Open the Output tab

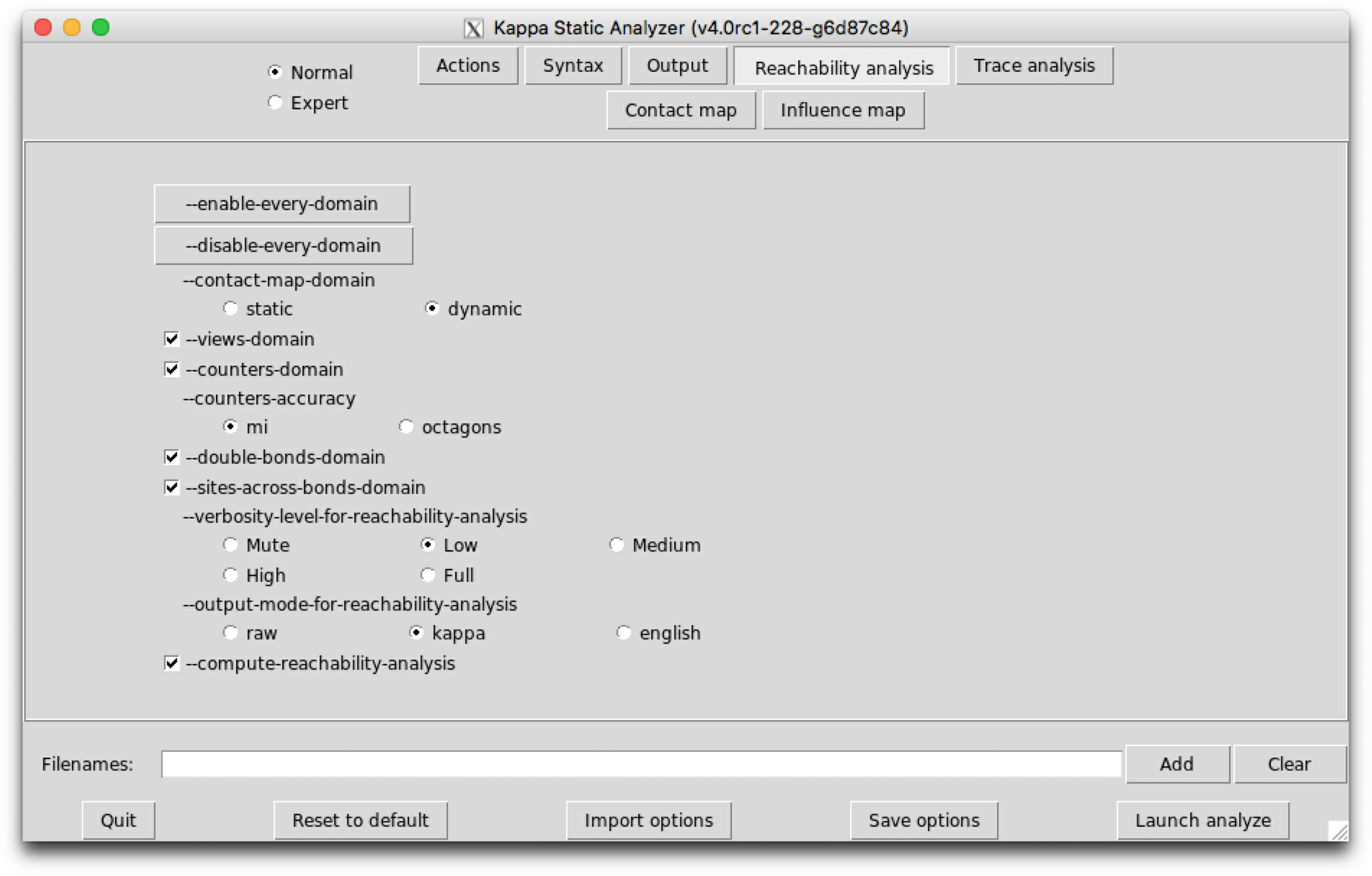[x=678, y=66]
